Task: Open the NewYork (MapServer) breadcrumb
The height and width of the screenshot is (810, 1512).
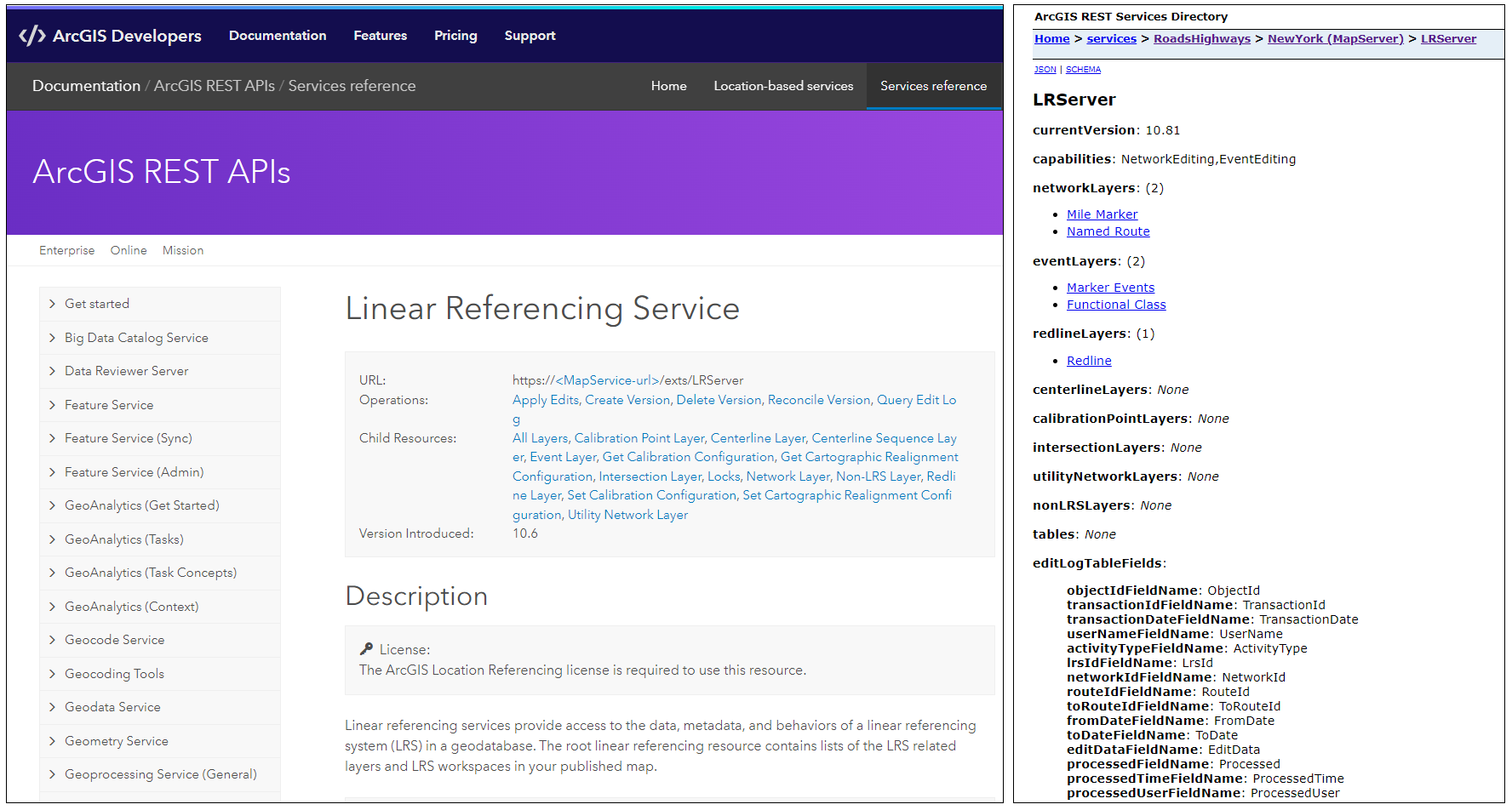Action: coord(1335,38)
